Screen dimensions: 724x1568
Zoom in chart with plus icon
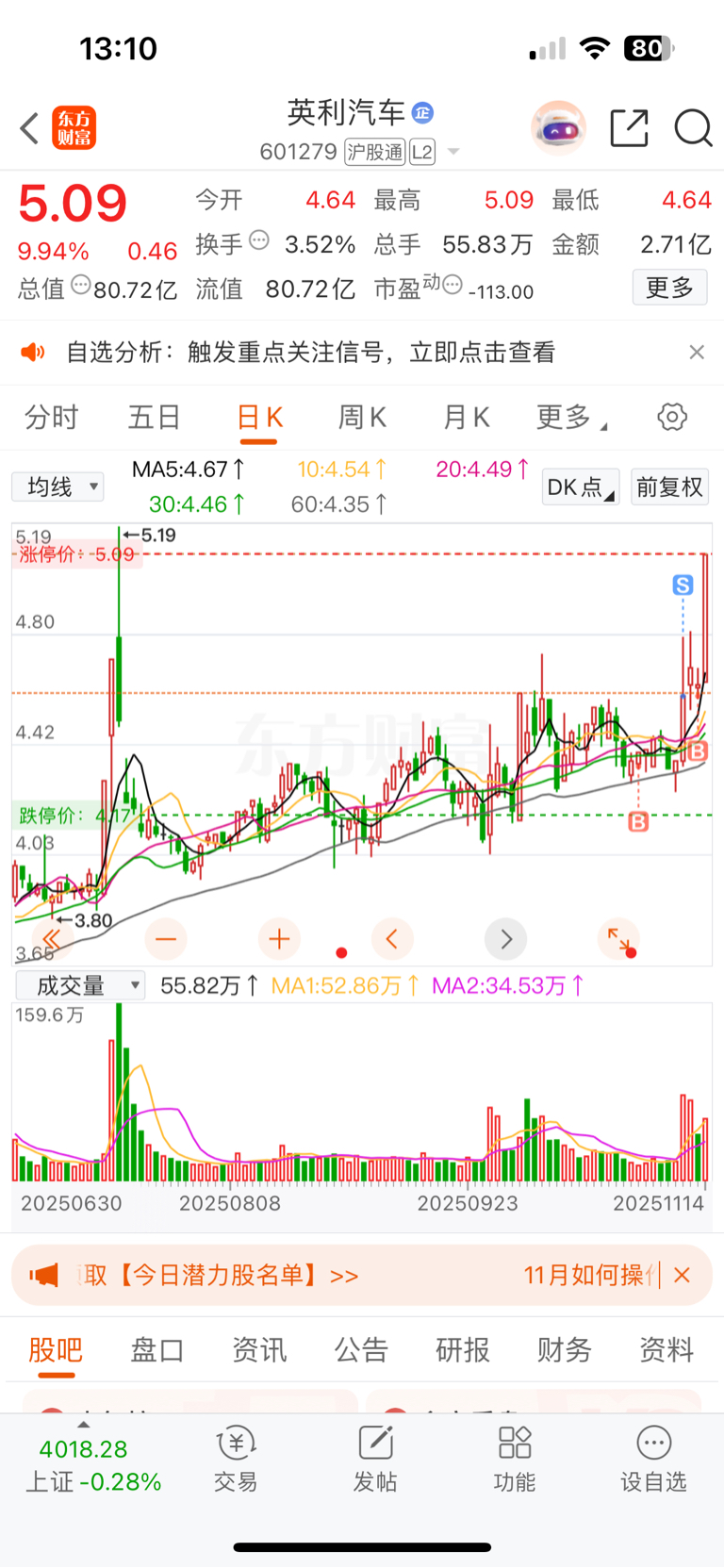click(279, 939)
